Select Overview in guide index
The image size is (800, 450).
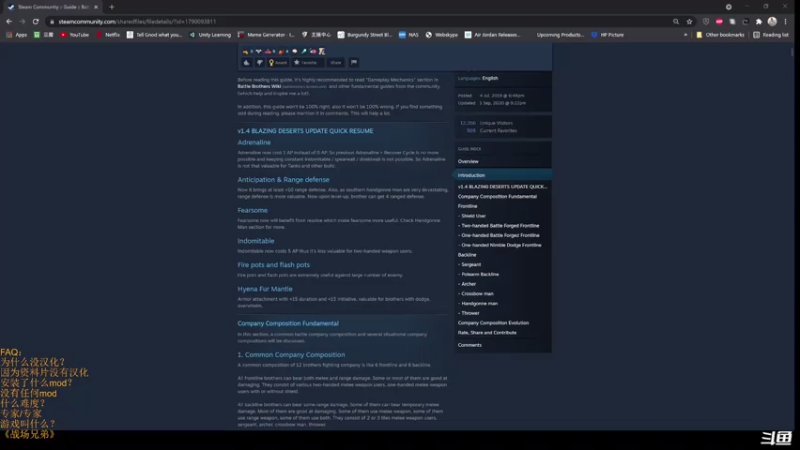[x=468, y=161]
